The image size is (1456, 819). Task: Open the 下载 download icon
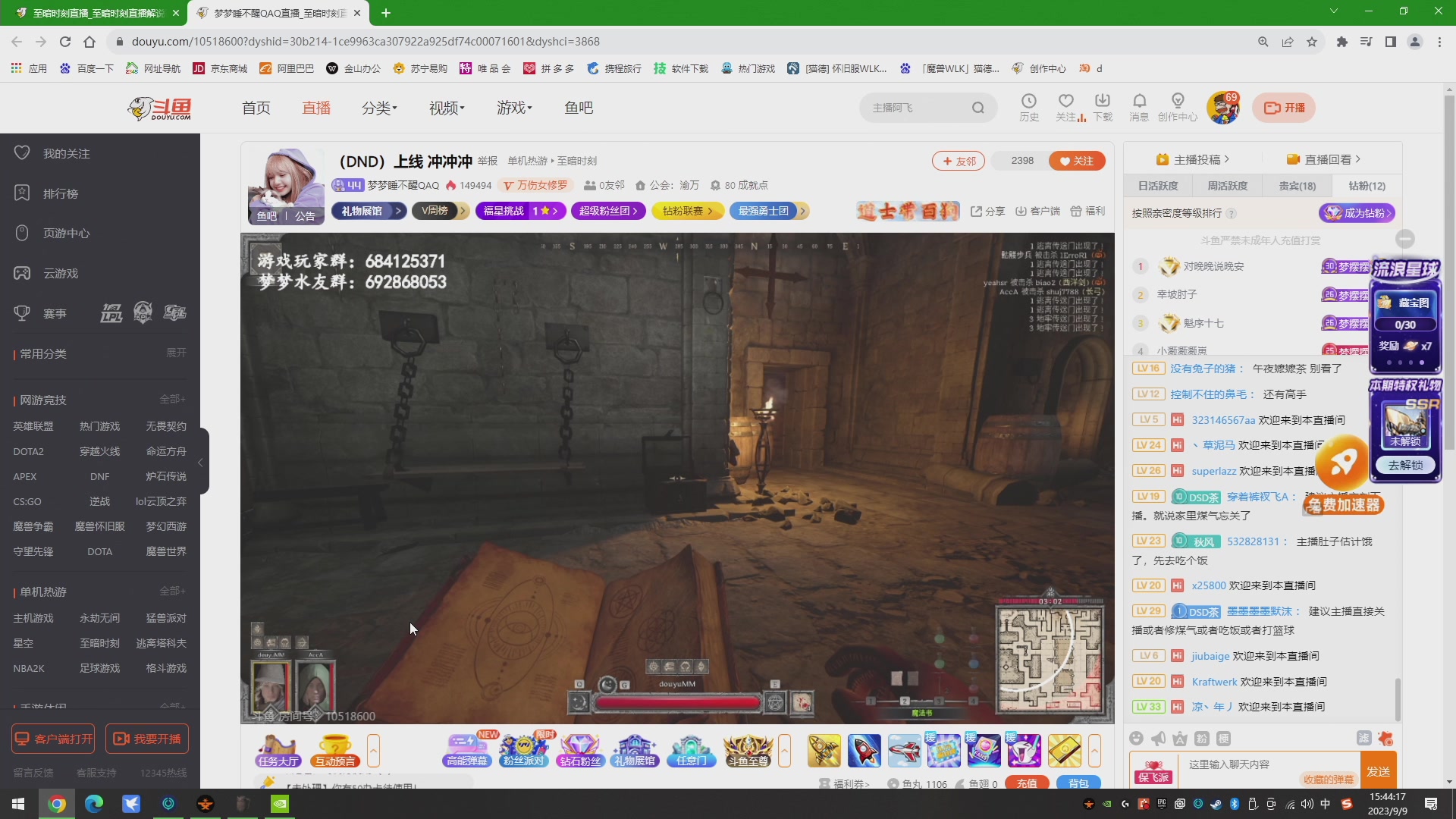[x=1103, y=107]
